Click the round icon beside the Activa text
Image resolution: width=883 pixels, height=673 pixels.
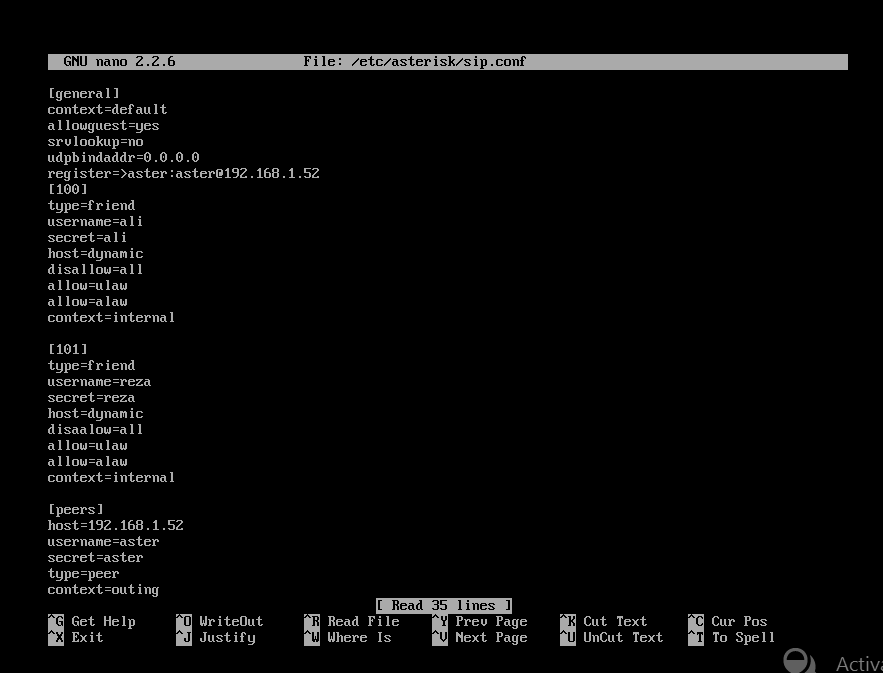click(800, 662)
